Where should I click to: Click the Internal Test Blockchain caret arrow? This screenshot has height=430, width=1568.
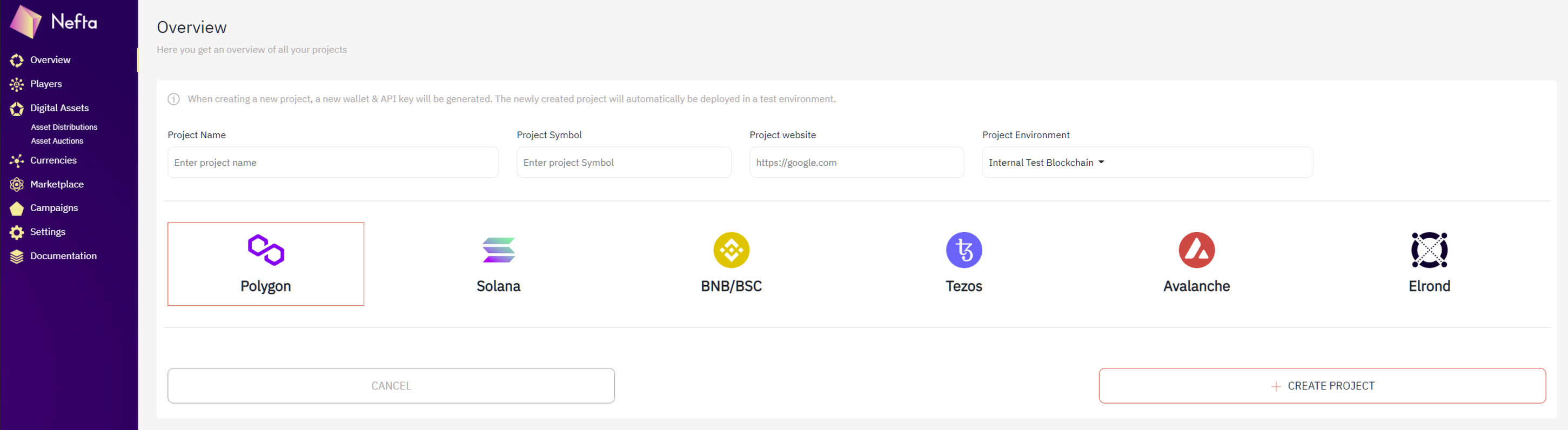point(1101,163)
